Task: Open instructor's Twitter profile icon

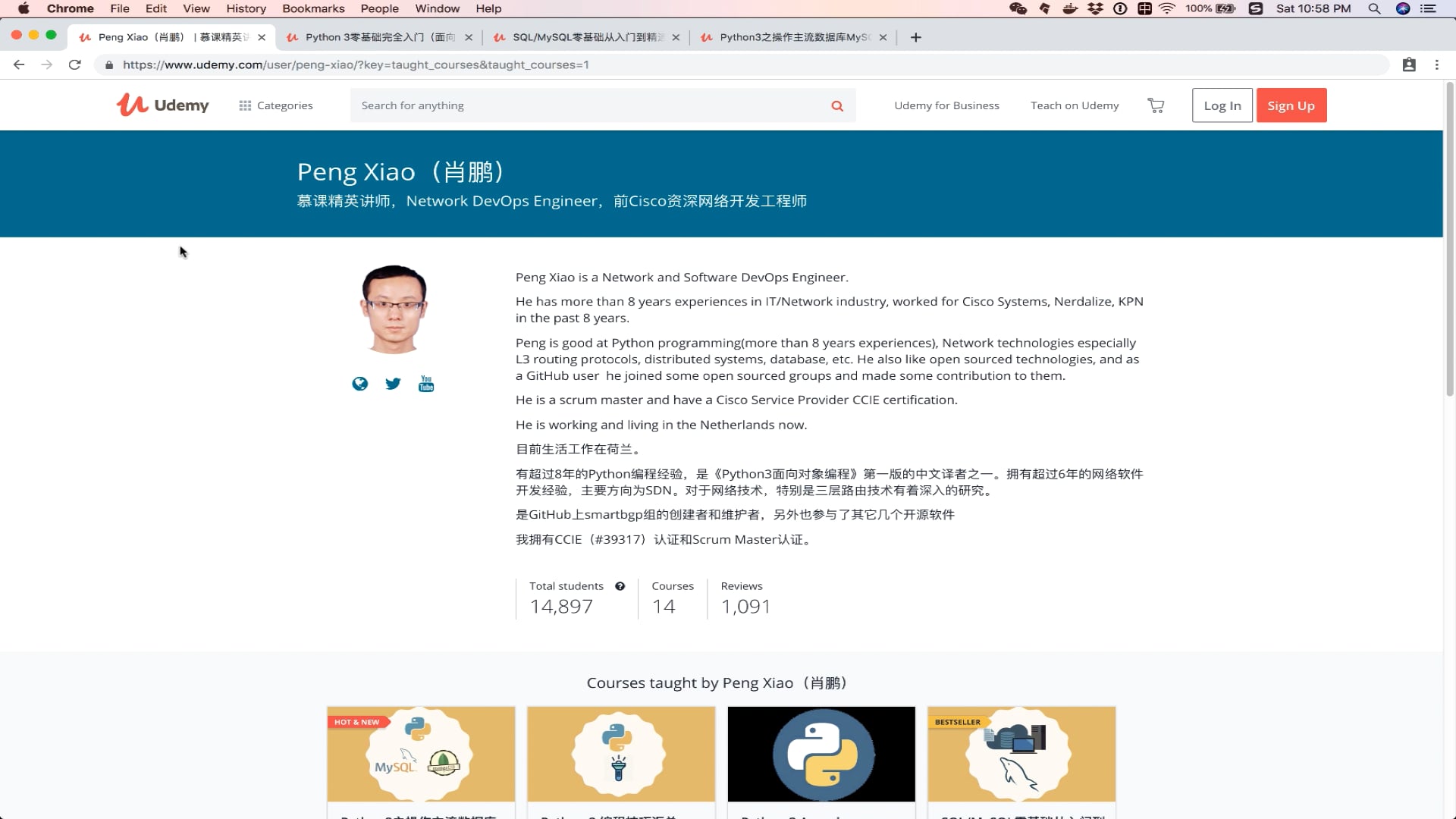Action: [393, 384]
